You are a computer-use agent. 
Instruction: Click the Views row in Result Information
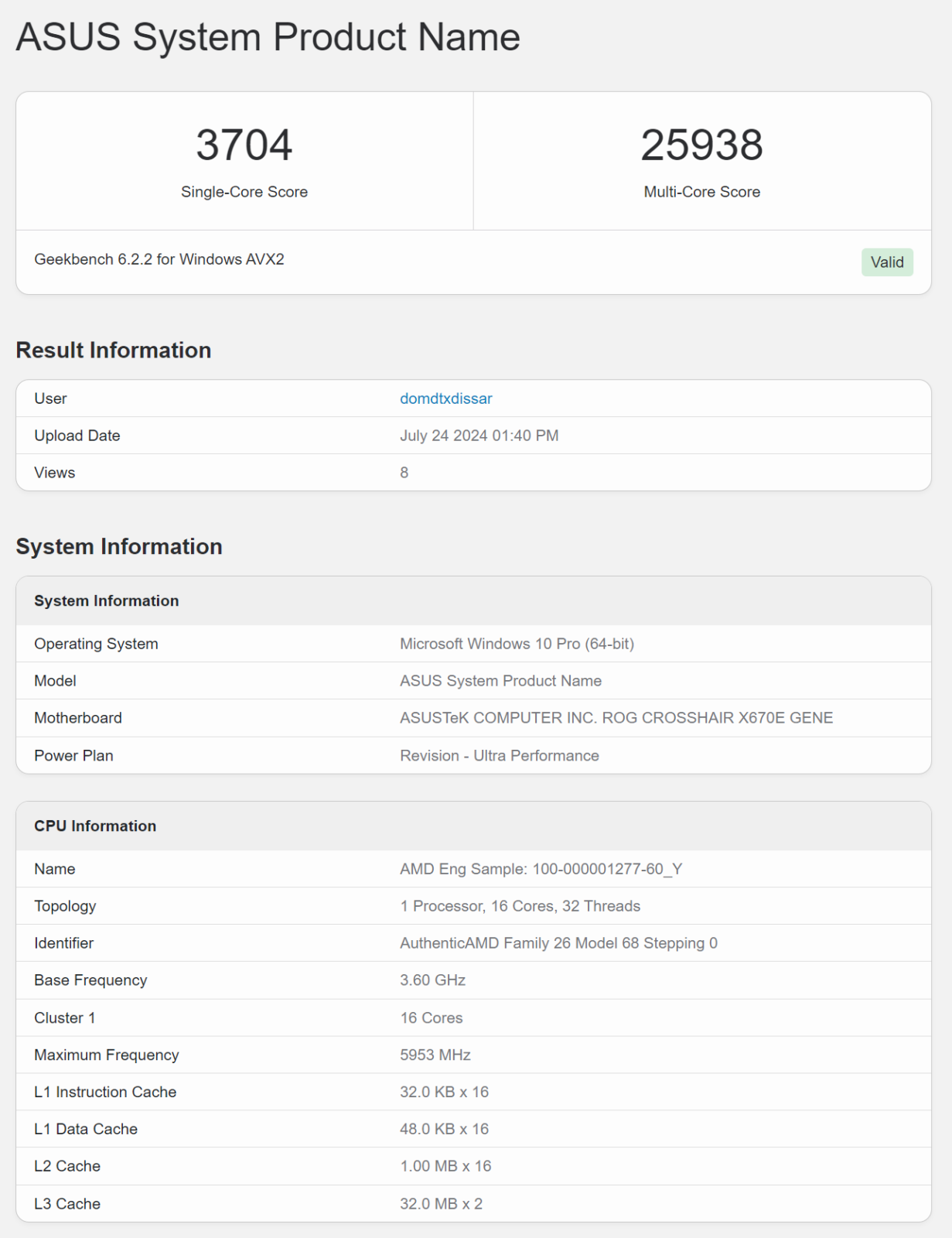[x=55, y=473]
